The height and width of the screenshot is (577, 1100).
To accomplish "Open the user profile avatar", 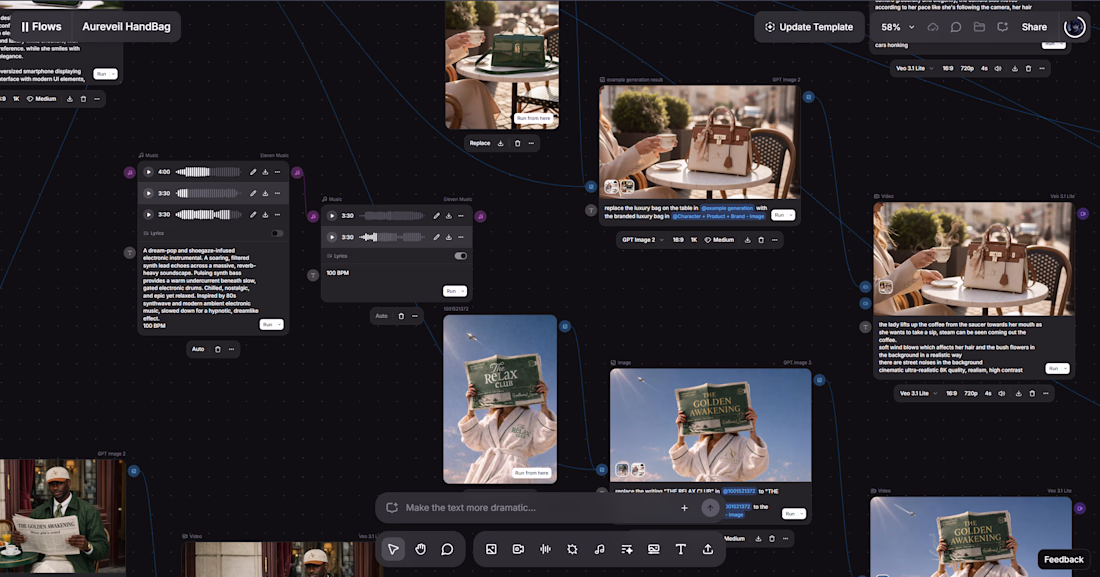I will tap(1074, 27).
